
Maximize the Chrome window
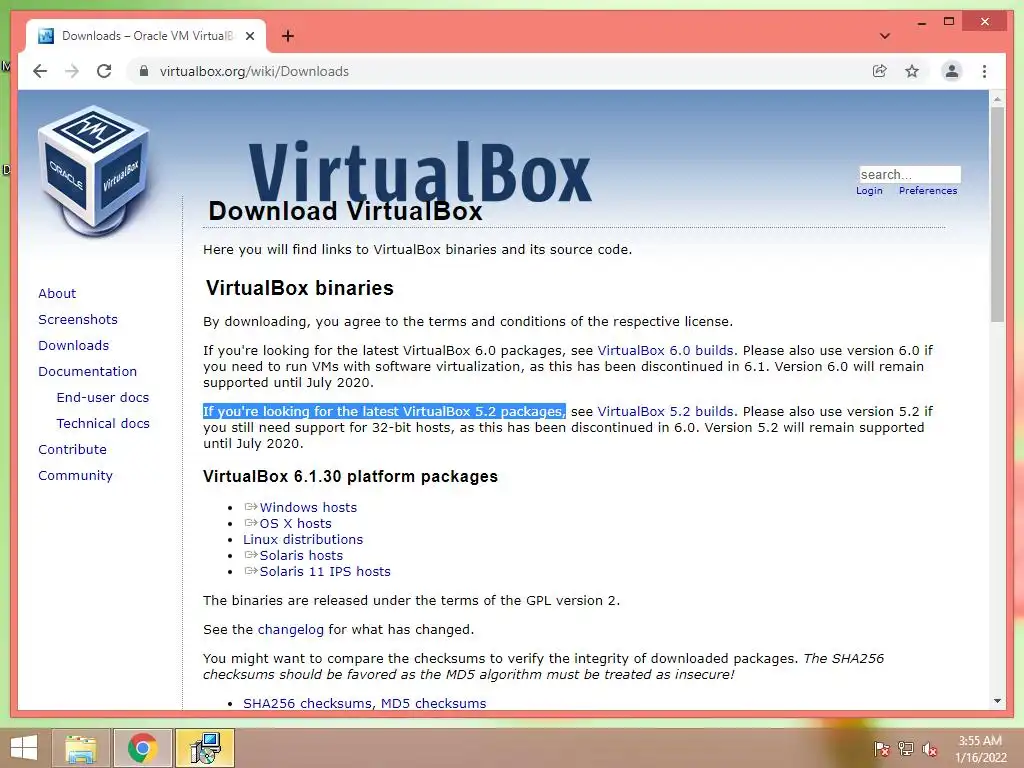(x=949, y=22)
